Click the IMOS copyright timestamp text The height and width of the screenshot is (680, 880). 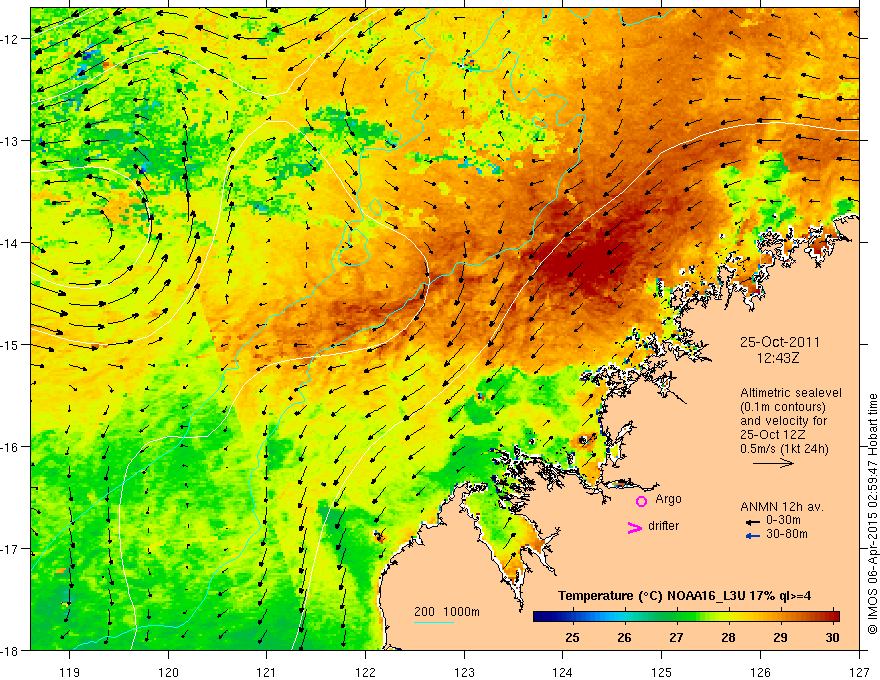point(873,513)
